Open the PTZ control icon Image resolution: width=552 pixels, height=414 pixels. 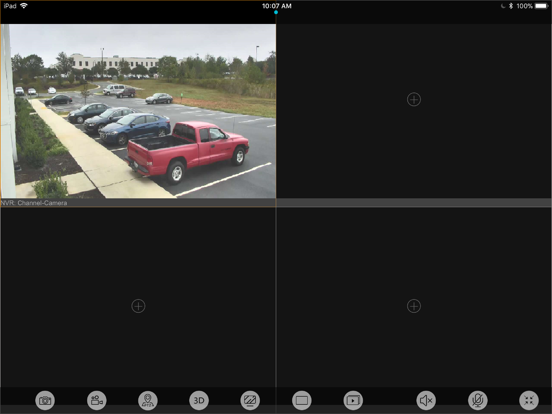(148, 400)
